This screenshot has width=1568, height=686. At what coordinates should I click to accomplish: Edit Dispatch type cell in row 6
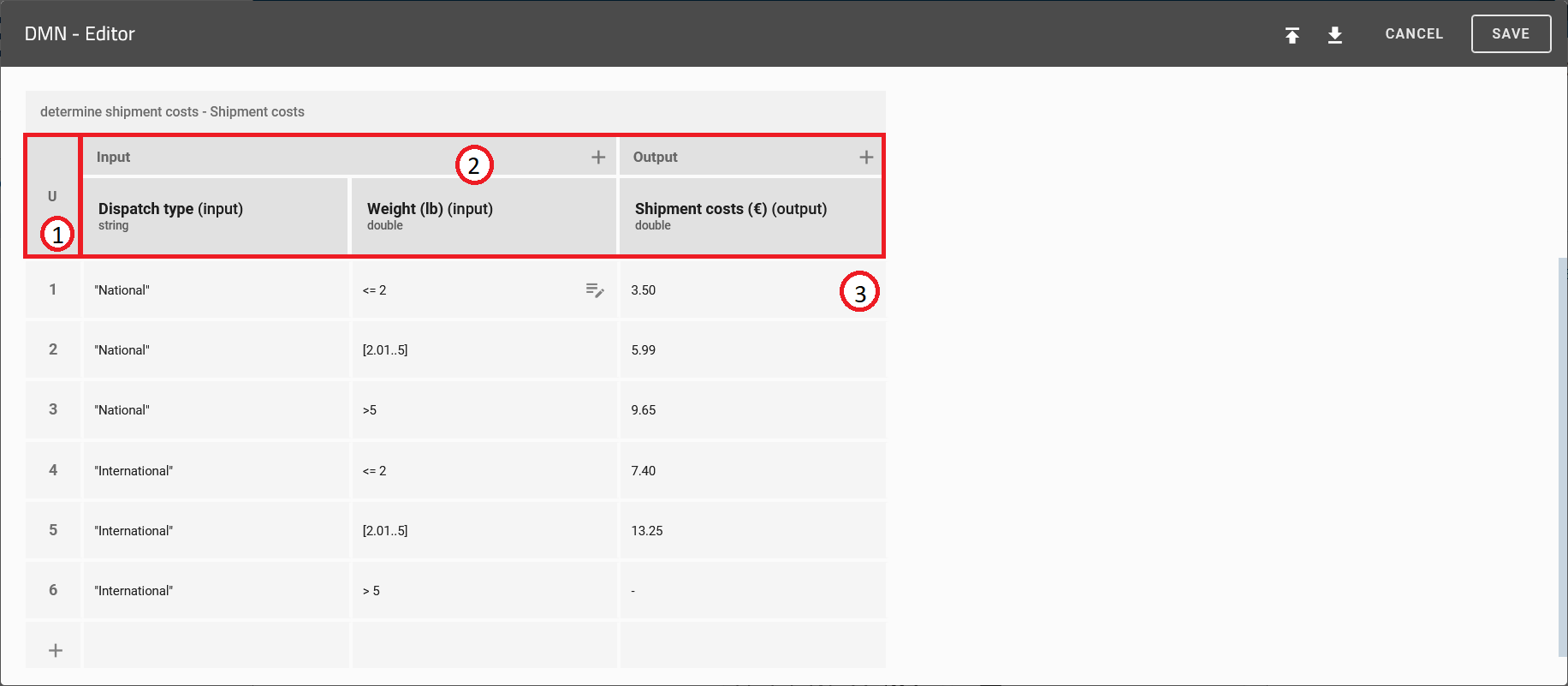tap(216, 590)
